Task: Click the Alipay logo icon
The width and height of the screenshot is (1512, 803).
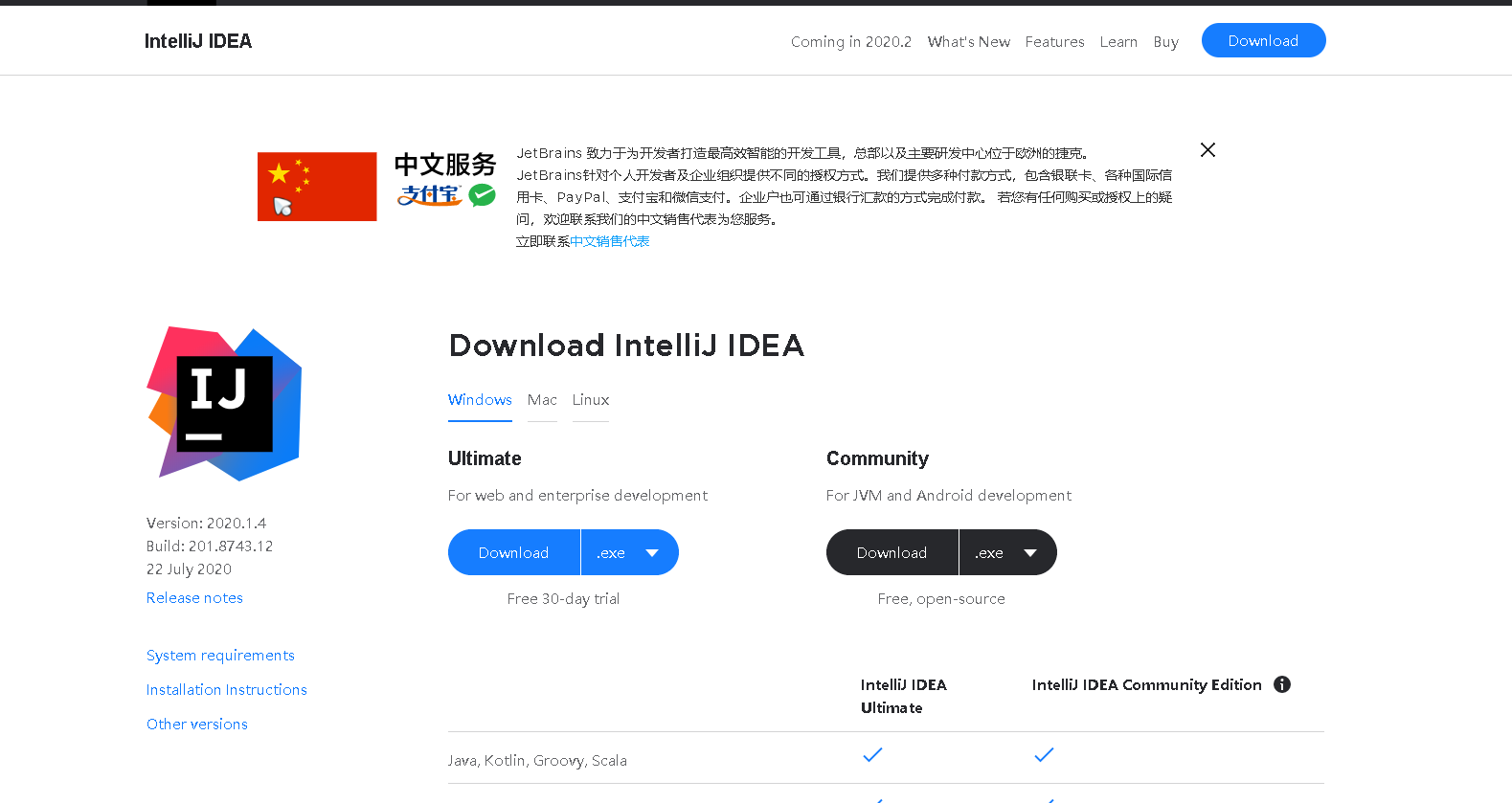Action: click(430, 195)
